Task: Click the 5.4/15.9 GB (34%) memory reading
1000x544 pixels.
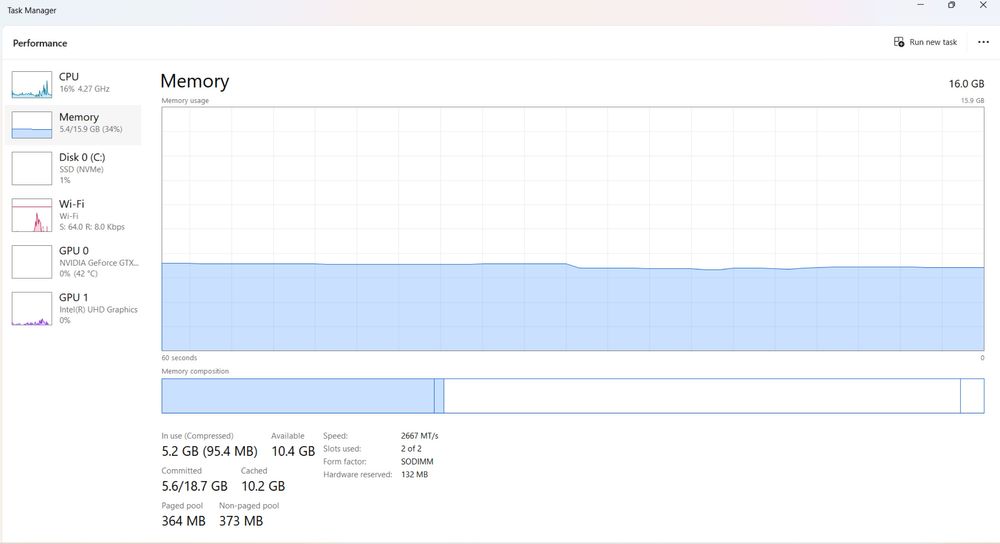Action: 91,129
